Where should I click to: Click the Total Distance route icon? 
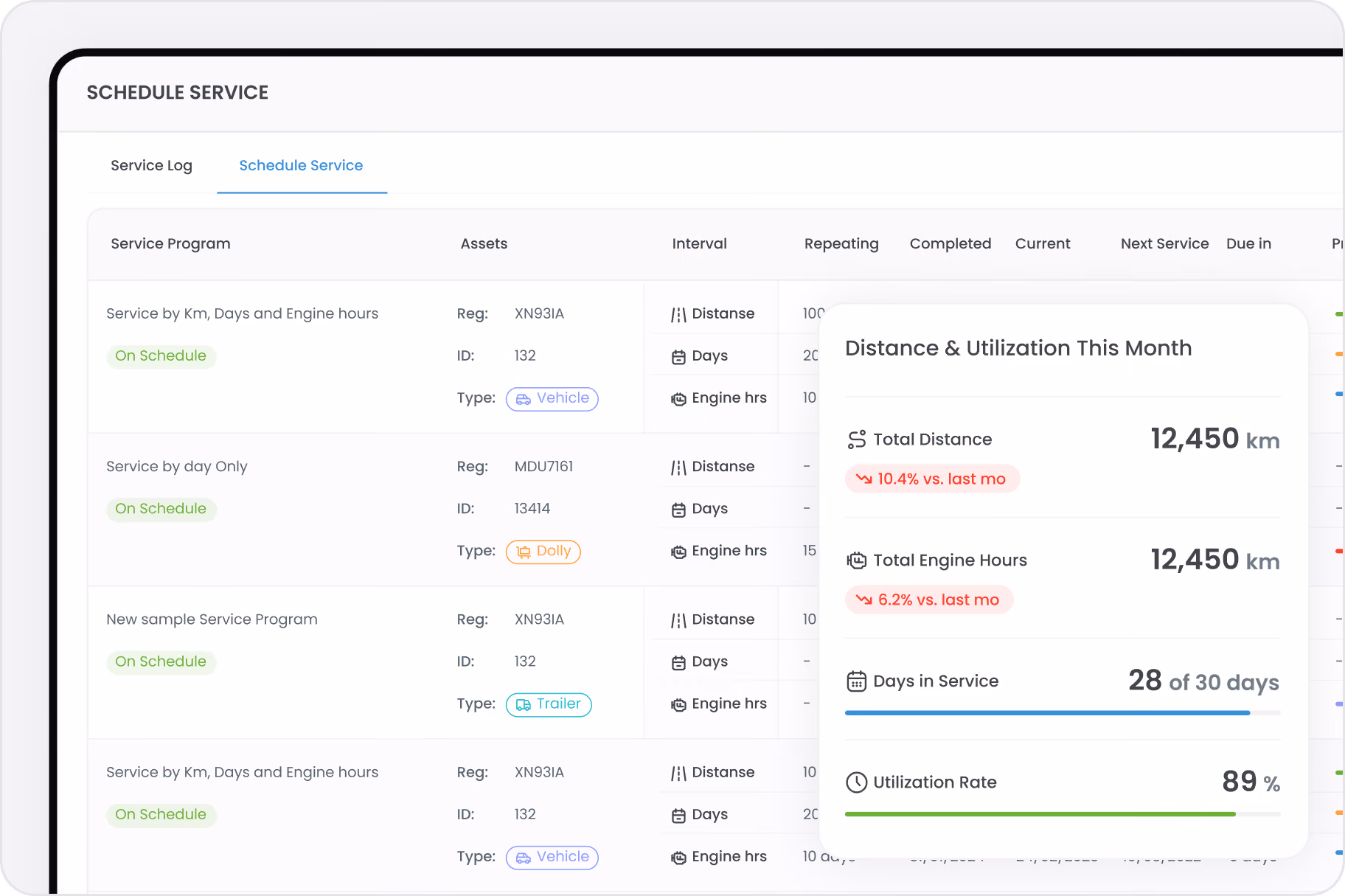(x=856, y=440)
